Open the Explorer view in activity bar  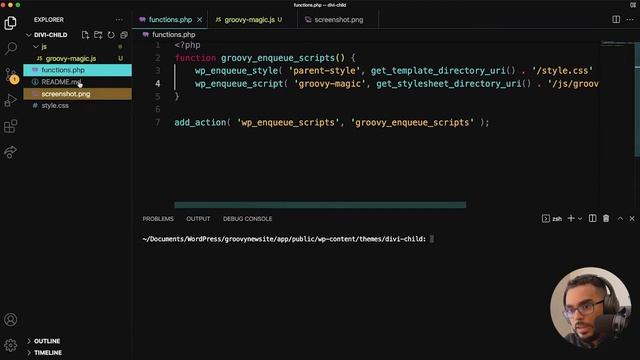click(11, 23)
